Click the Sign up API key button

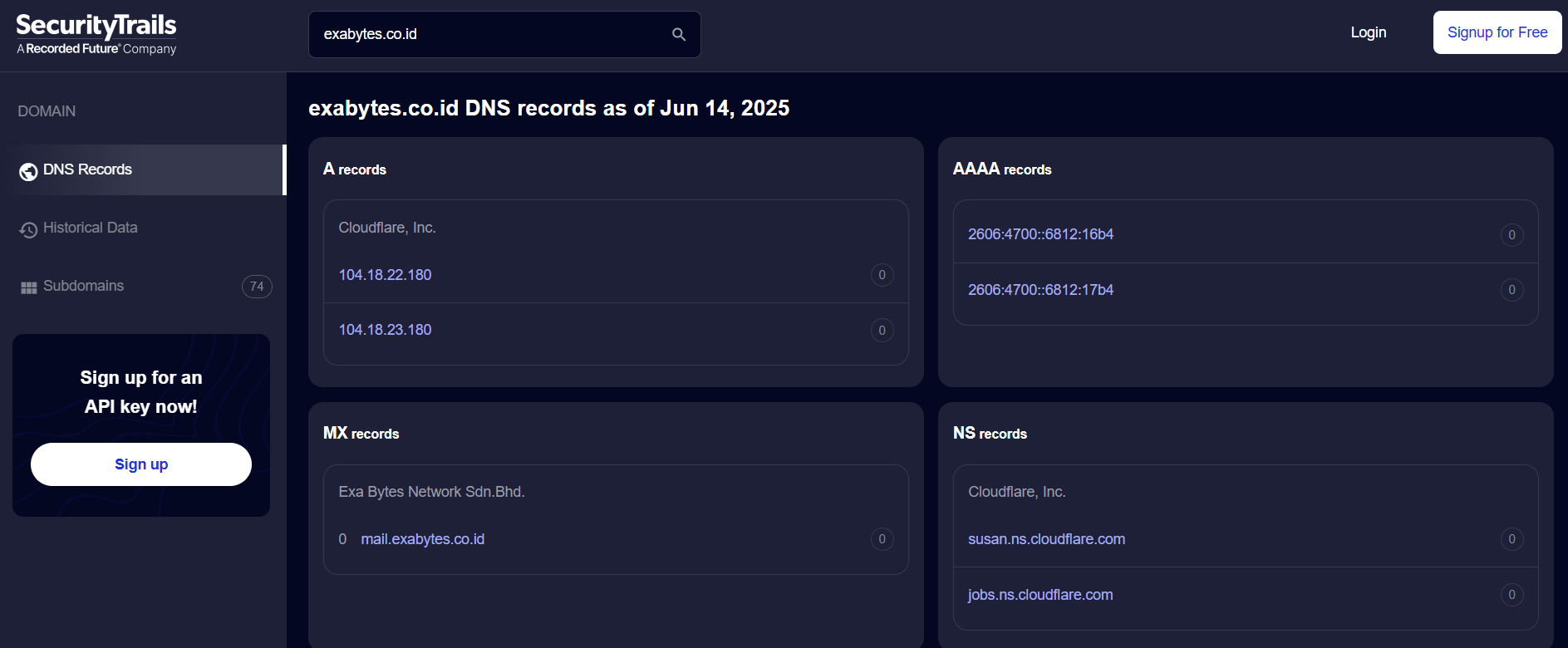click(141, 464)
